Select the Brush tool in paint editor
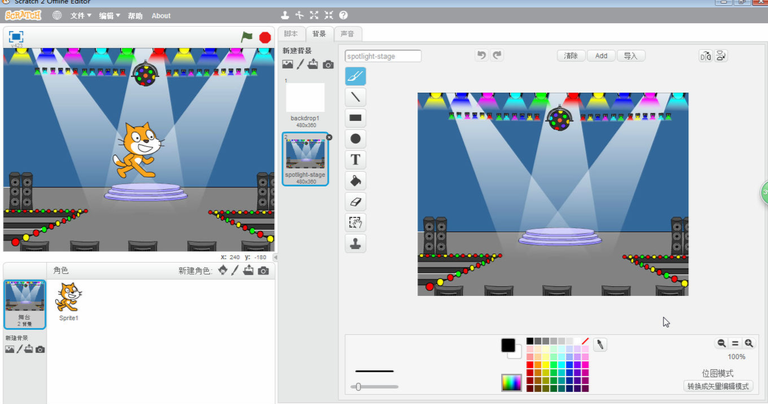 (x=356, y=76)
